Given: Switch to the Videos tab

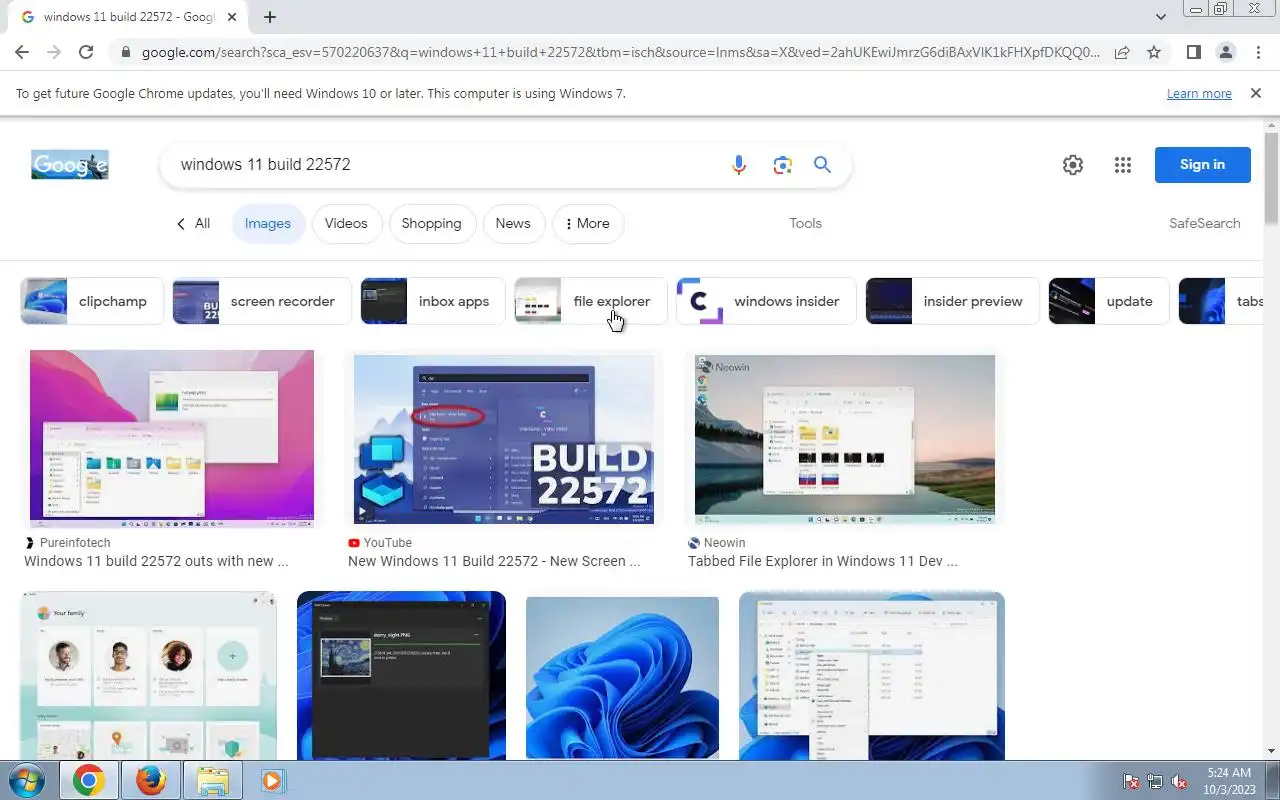Looking at the screenshot, I should click(x=346, y=224).
